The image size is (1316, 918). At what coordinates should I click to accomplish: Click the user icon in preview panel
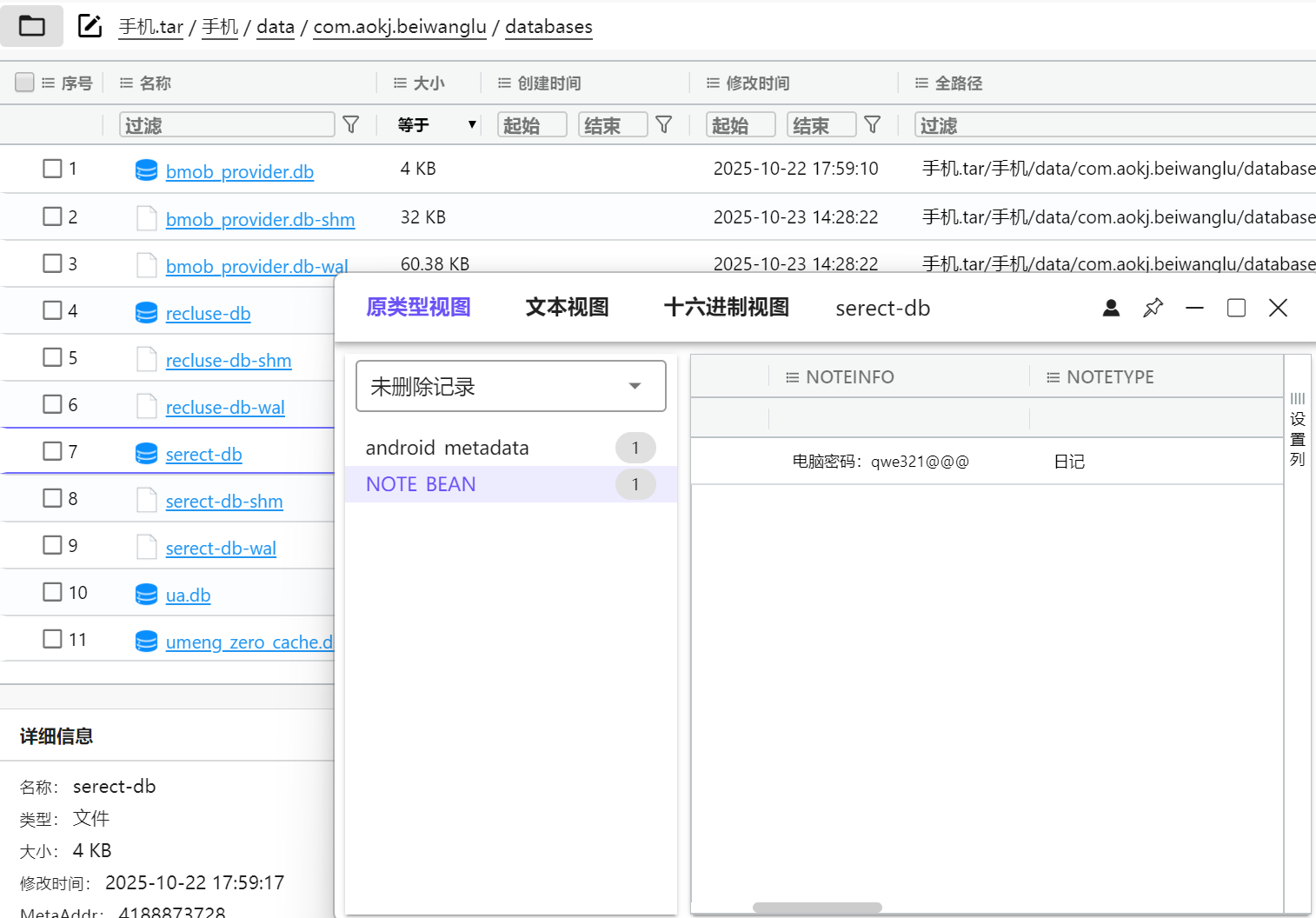coord(1111,308)
